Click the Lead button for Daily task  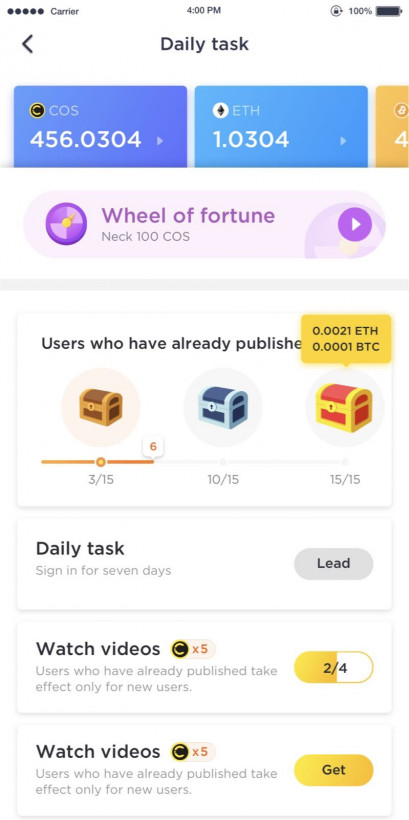(x=334, y=564)
